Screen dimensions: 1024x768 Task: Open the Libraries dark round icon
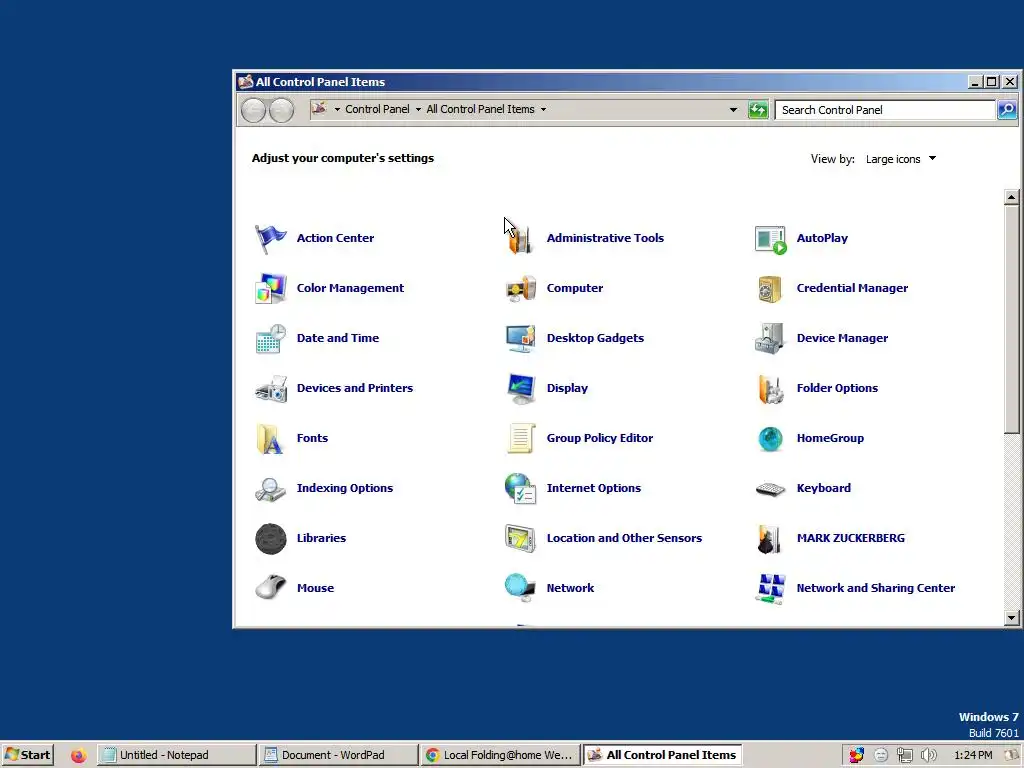(x=270, y=539)
